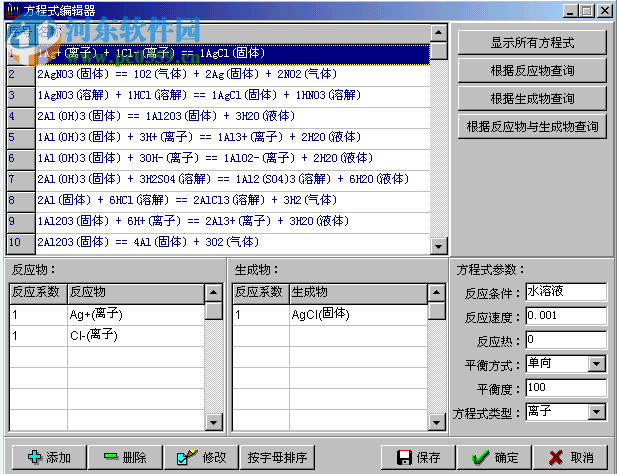
Task: Click the red X icon on 取消 button
Action: pos(556,457)
